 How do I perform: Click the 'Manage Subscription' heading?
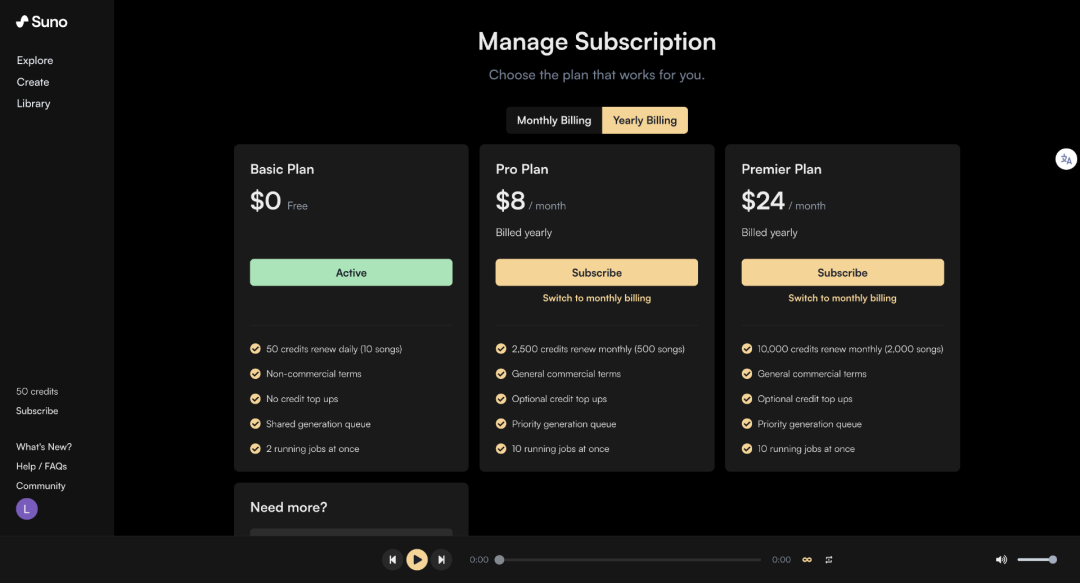[x=596, y=41]
